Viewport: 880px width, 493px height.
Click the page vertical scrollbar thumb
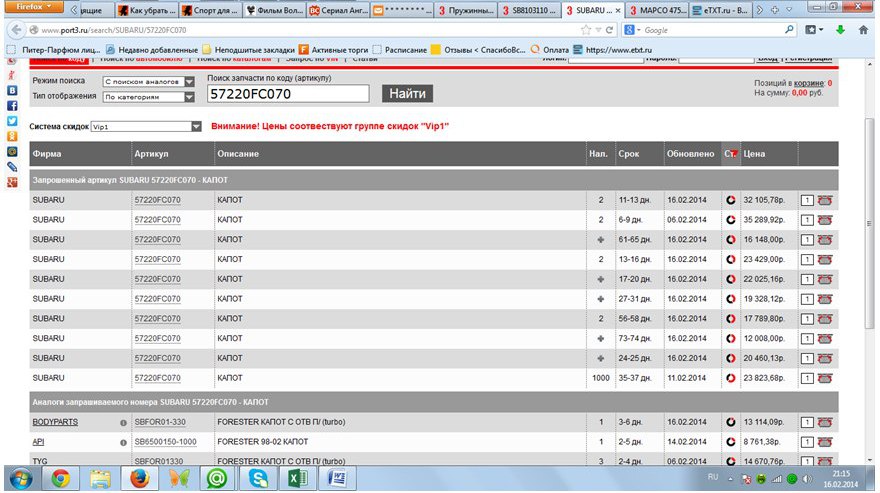tap(869, 223)
